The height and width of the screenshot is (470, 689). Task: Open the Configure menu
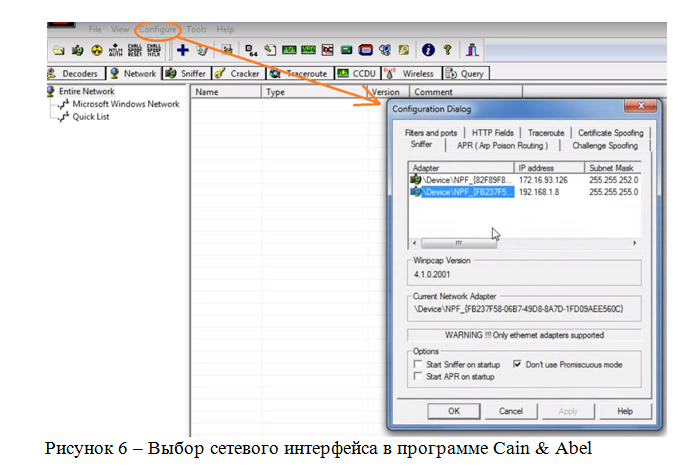tap(158, 29)
